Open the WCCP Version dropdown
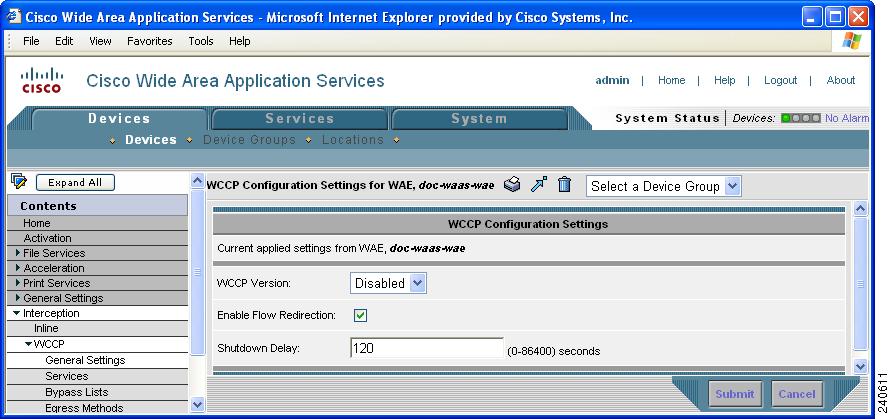 tap(388, 283)
